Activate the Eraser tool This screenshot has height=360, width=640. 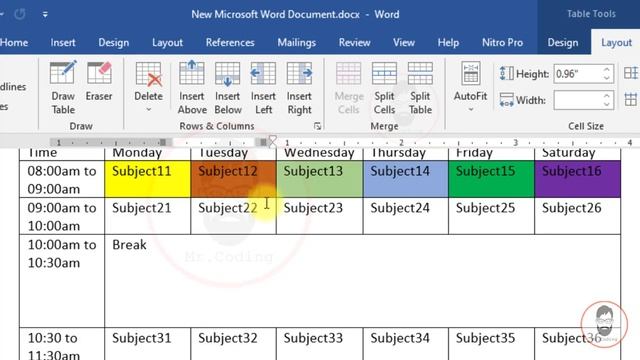[x=99, y=82]
